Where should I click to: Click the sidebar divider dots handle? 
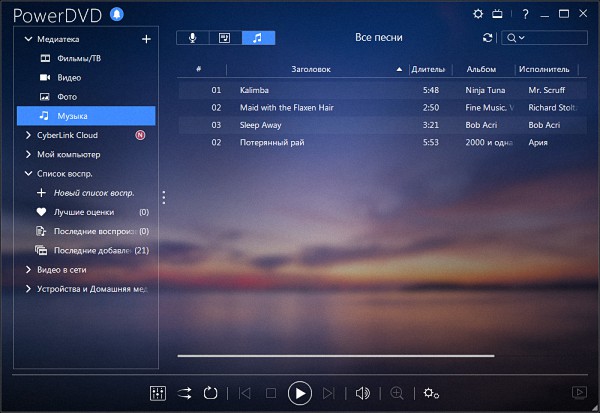pos(164,198)
